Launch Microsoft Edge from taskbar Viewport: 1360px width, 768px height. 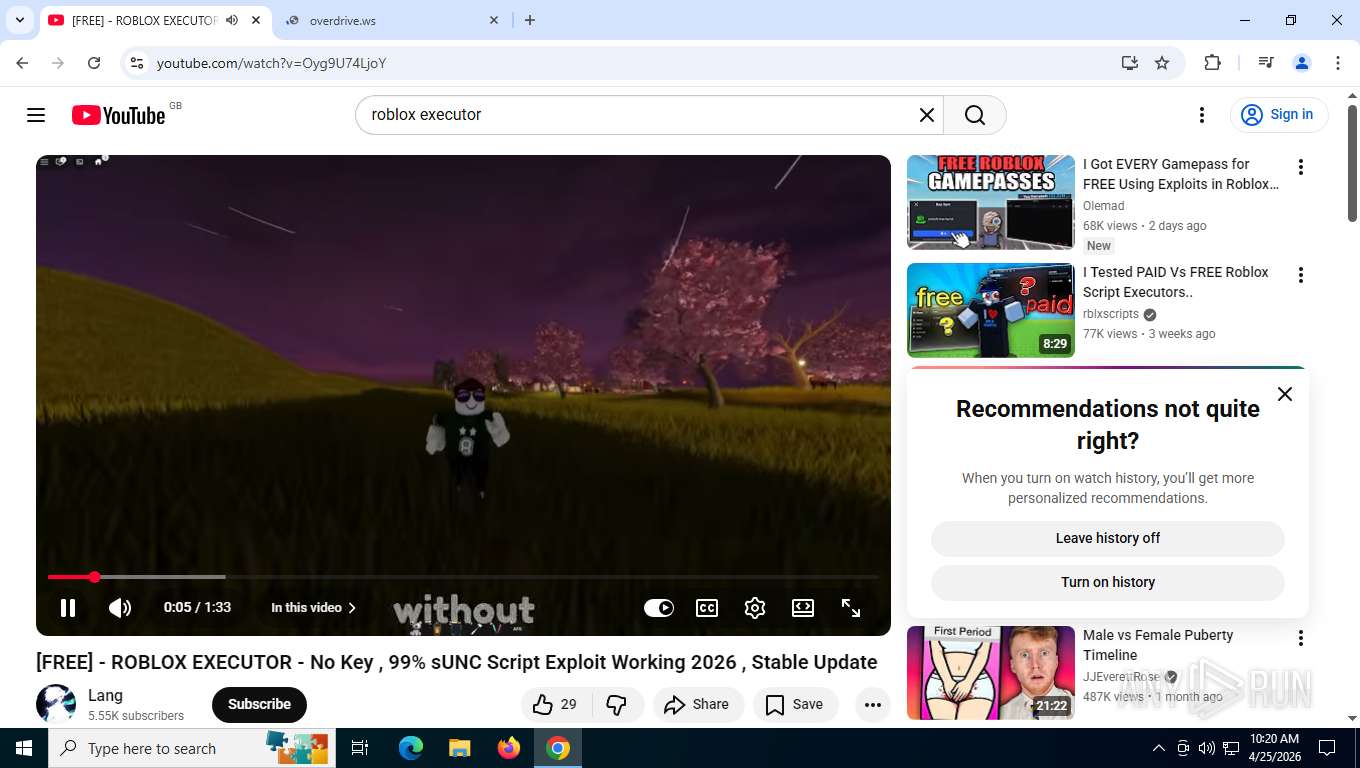(x=411, y=748)
